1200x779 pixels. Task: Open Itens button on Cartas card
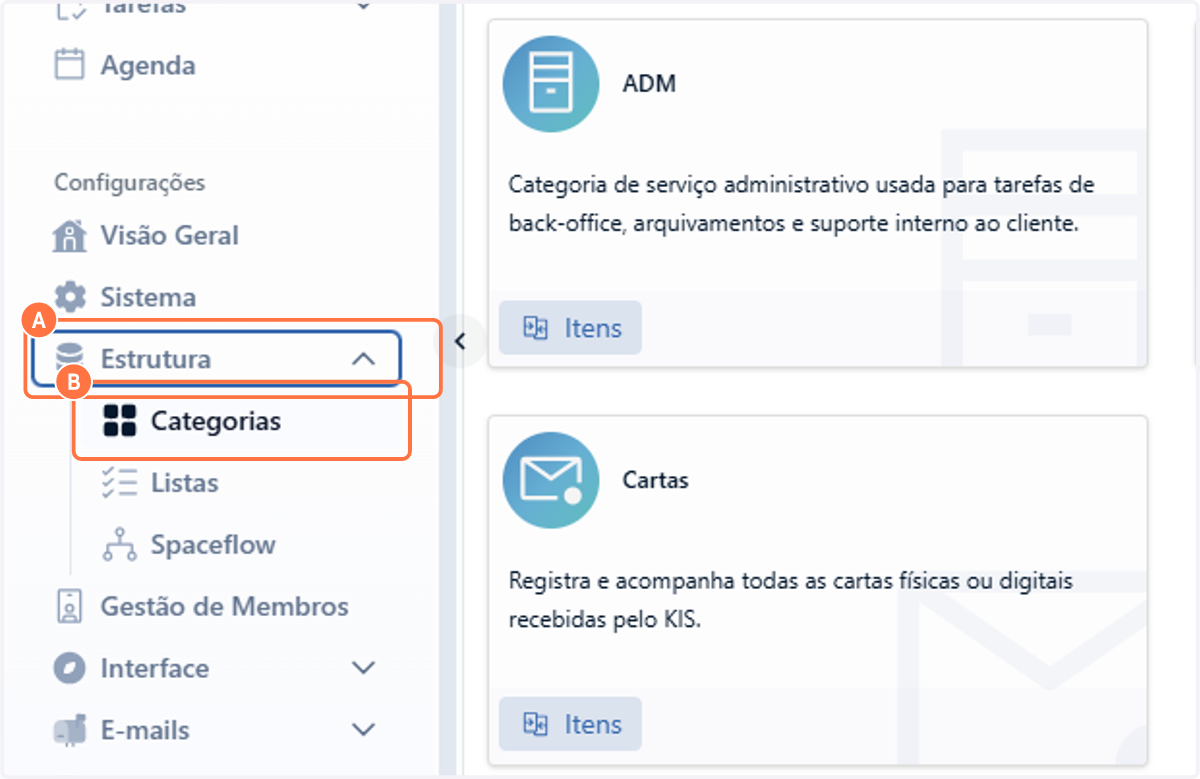(x=570, y=725)
